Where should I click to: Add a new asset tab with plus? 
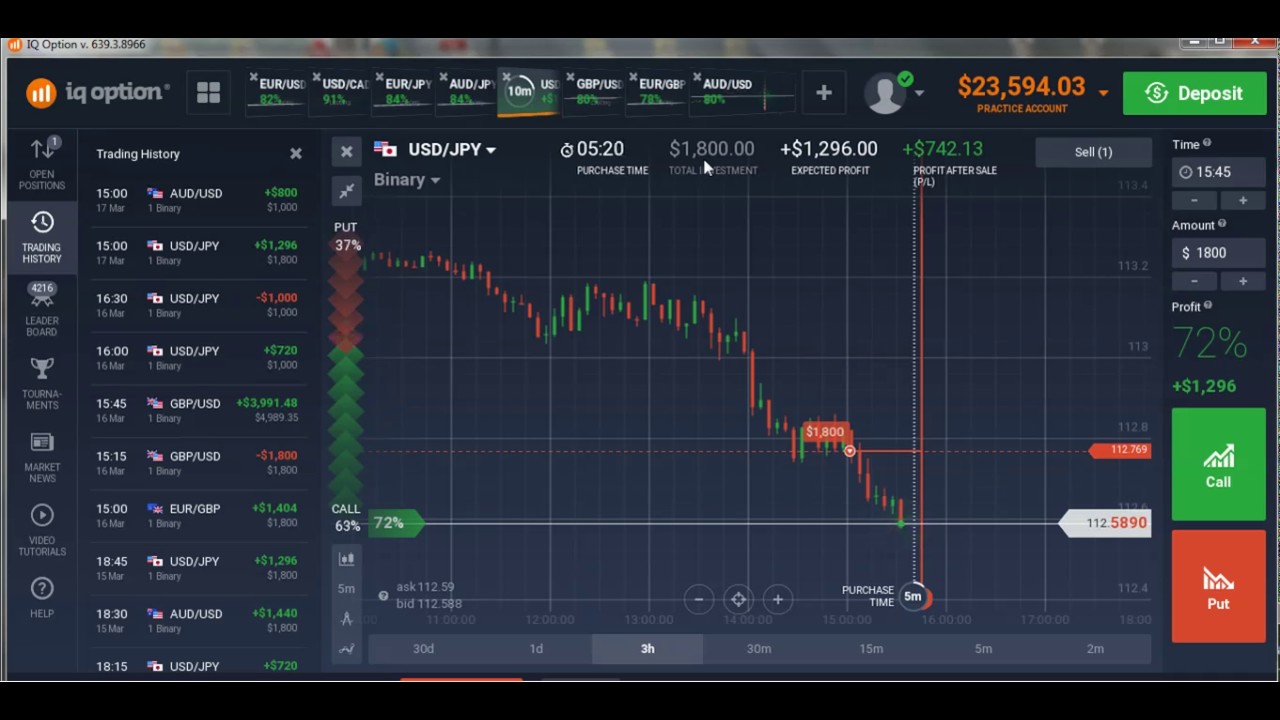click(x=823, y=93)
